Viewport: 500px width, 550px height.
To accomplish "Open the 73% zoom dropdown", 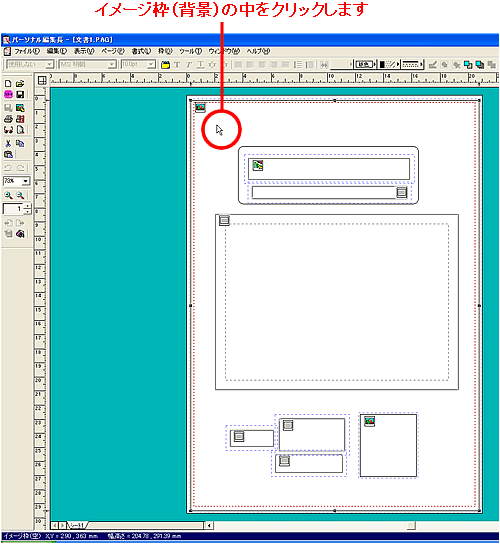I will [x=26, y=181].
